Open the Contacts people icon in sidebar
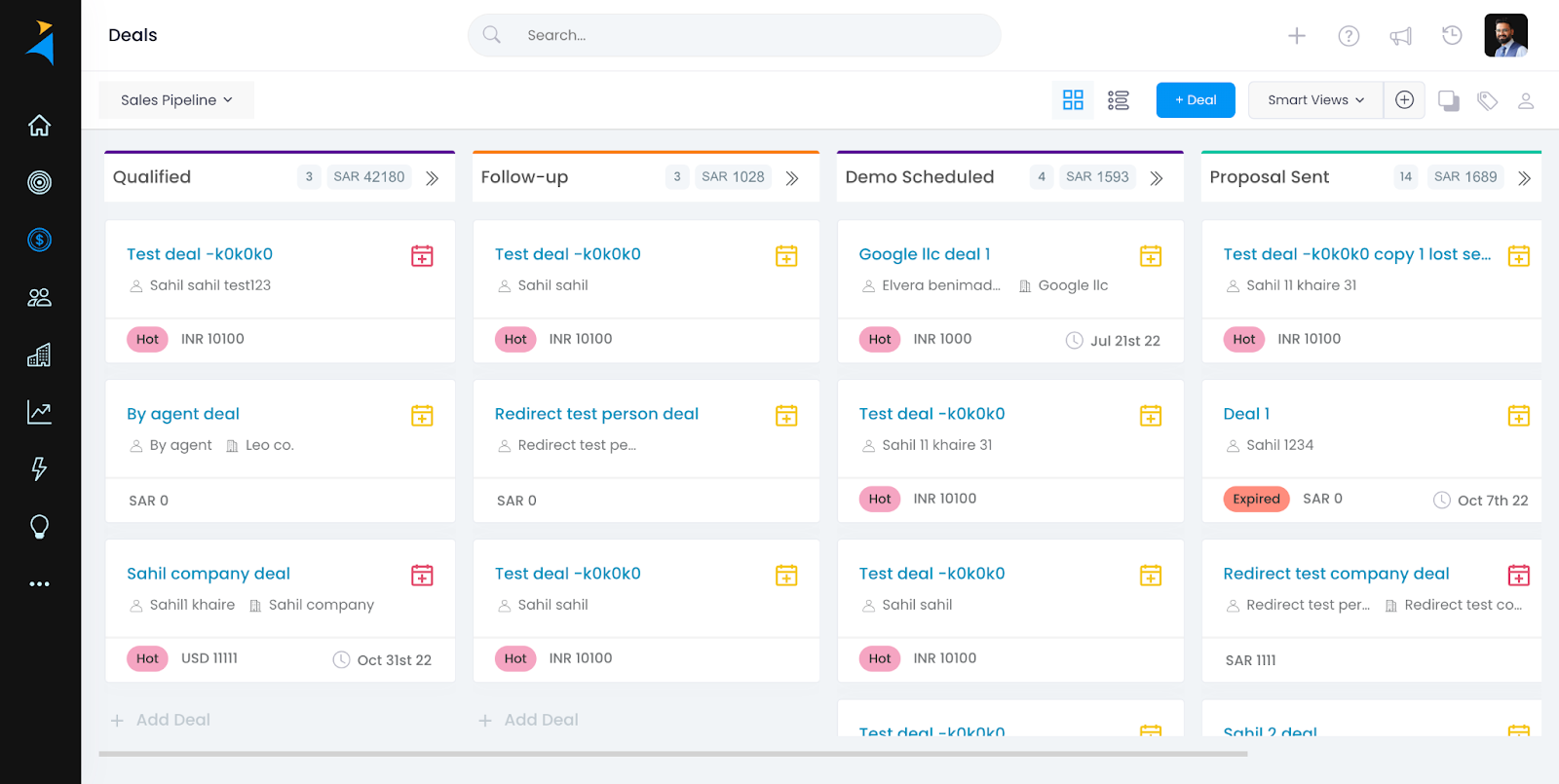This screenshot has height=784, width=1559. 39,297
